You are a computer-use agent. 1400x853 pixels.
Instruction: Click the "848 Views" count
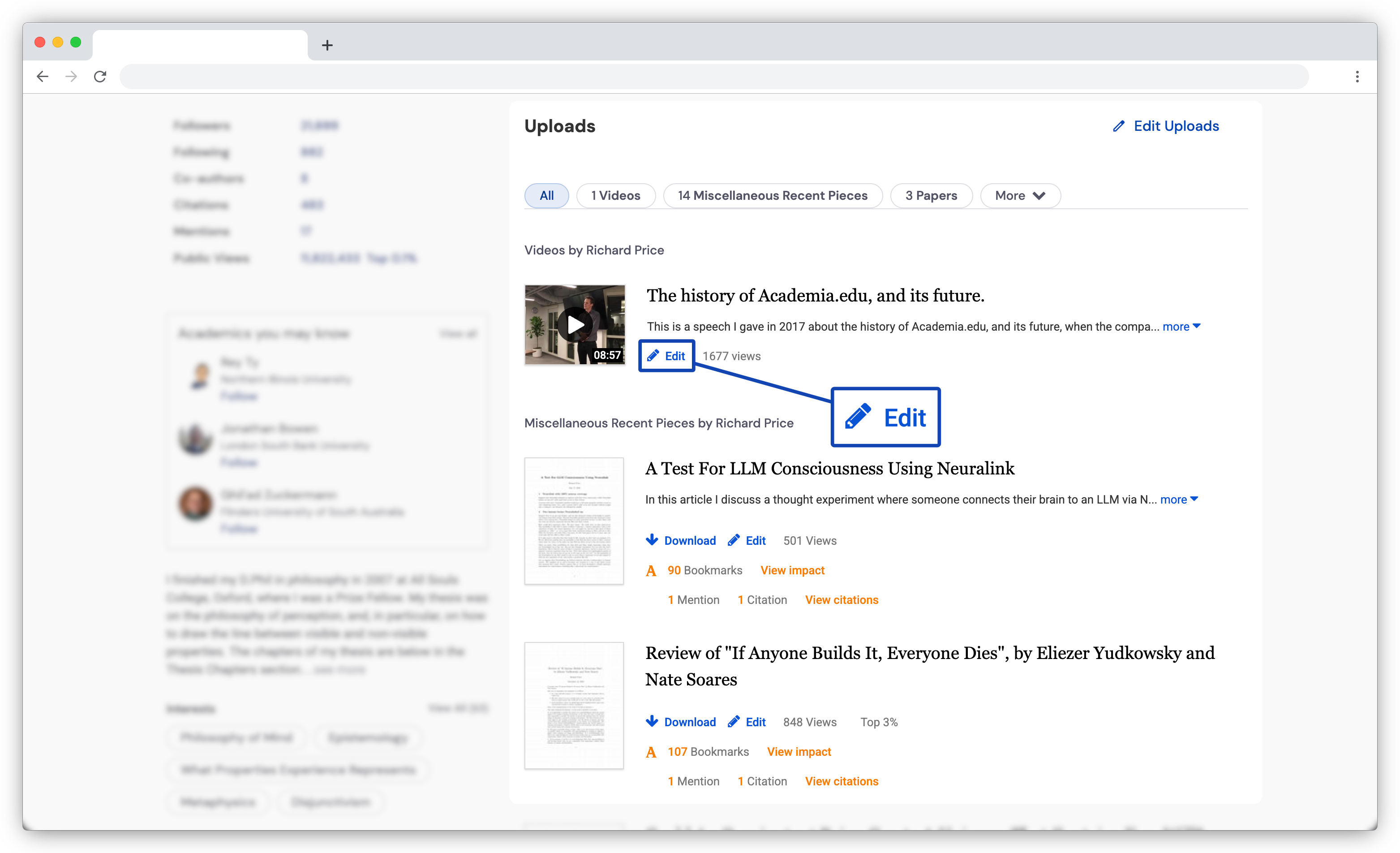pos(810,722)
